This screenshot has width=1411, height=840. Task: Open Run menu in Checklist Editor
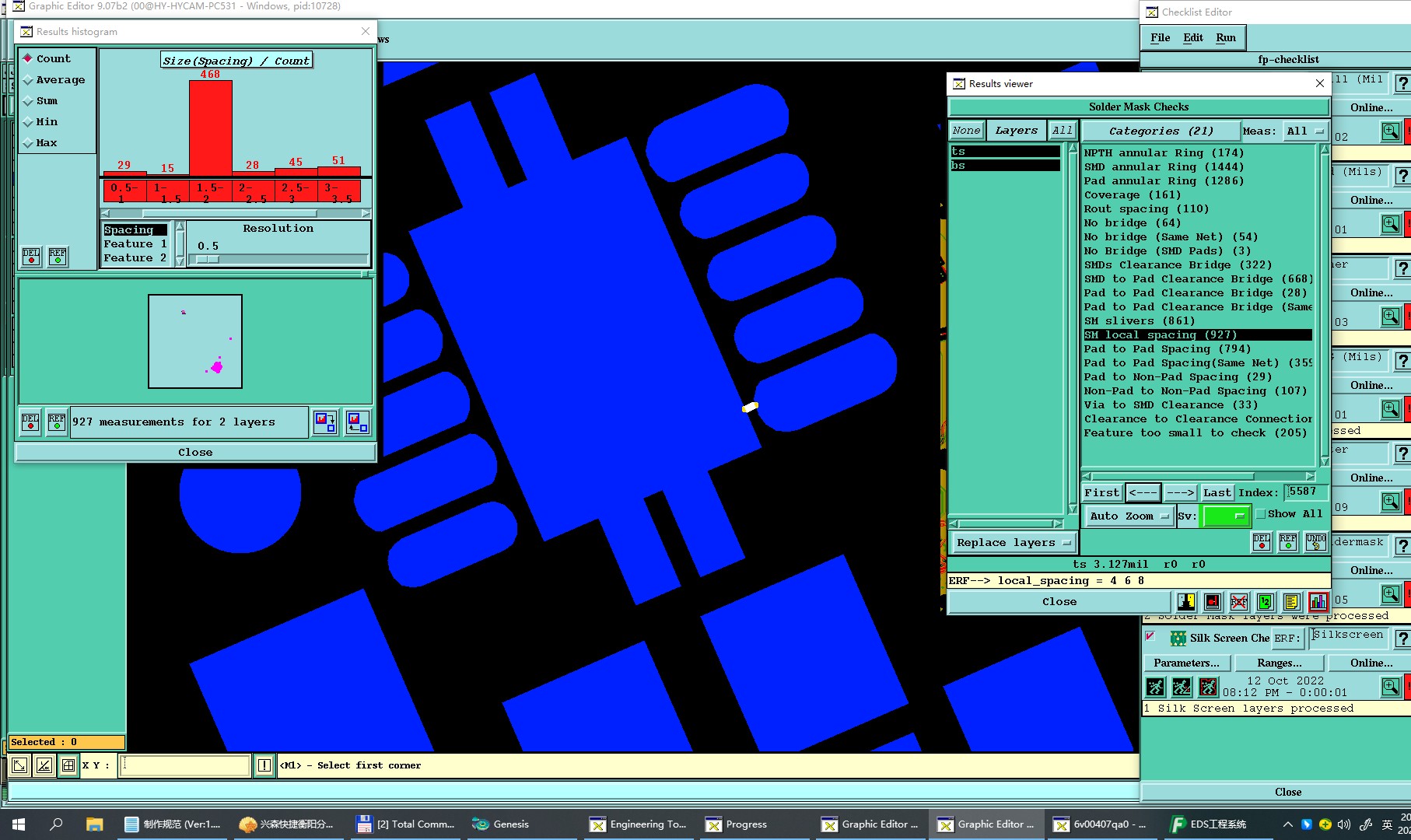(x=1226, y=37)
